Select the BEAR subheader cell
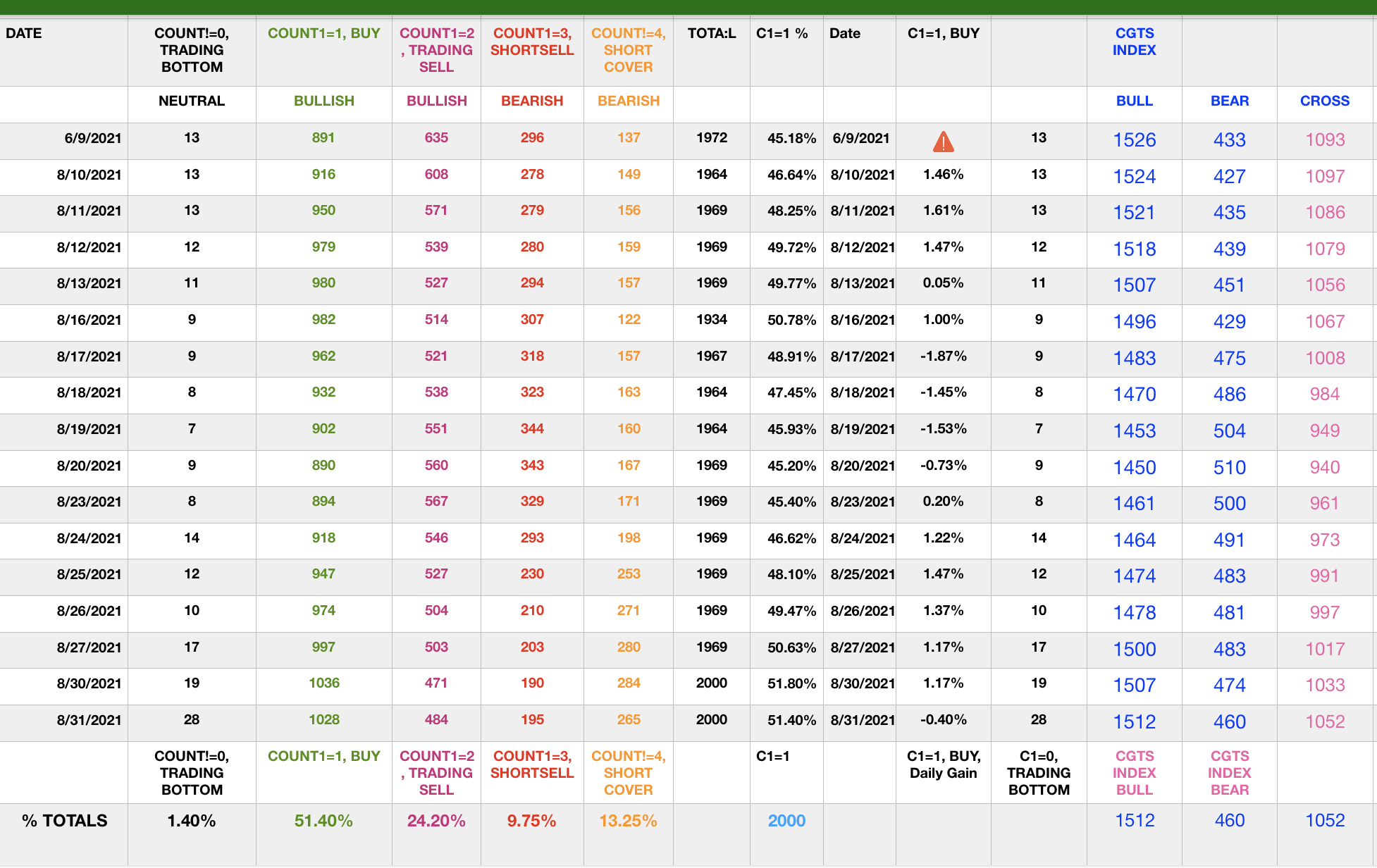Image resolution: width=1377 pixels, height=868 pixels. [1229, 101]
